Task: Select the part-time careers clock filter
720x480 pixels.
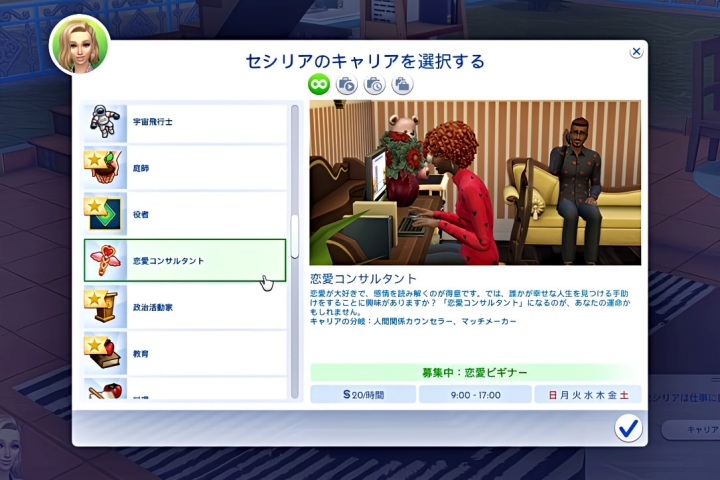Action: (x=375, y=85)
